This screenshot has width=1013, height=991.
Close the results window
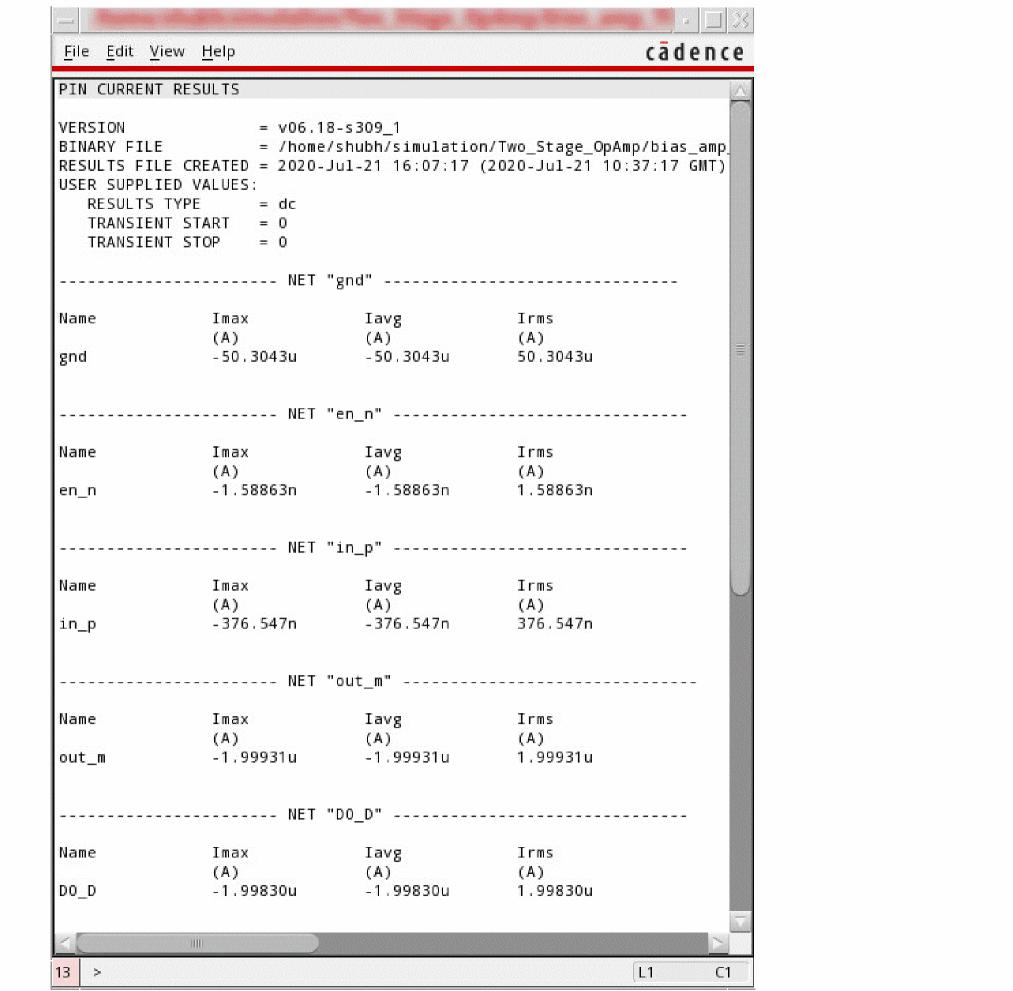coord(740,21)
